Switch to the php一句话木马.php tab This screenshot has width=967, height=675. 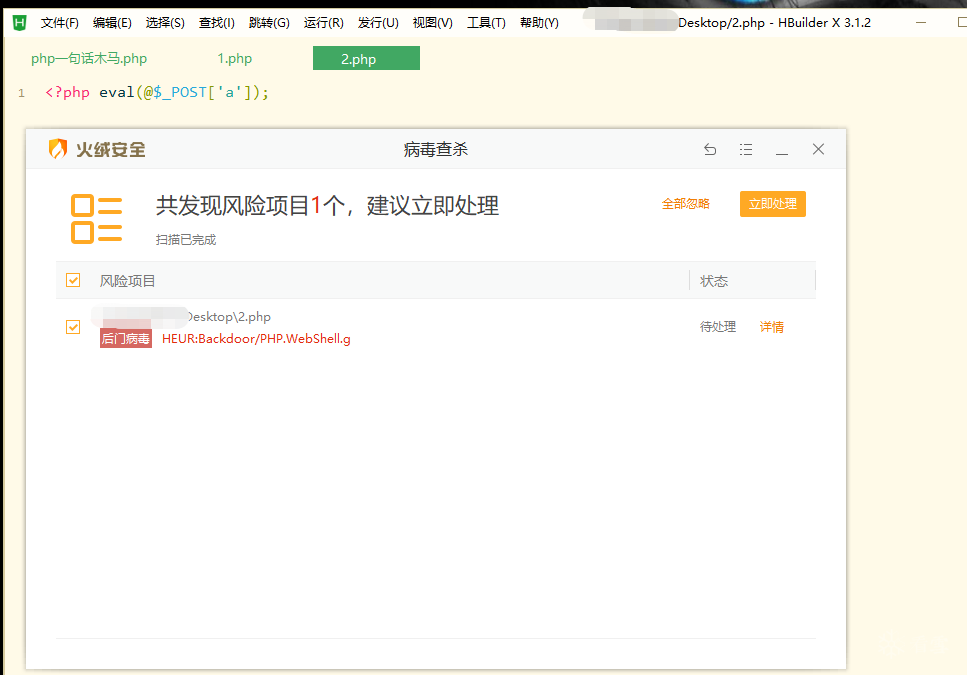[89, 59]
